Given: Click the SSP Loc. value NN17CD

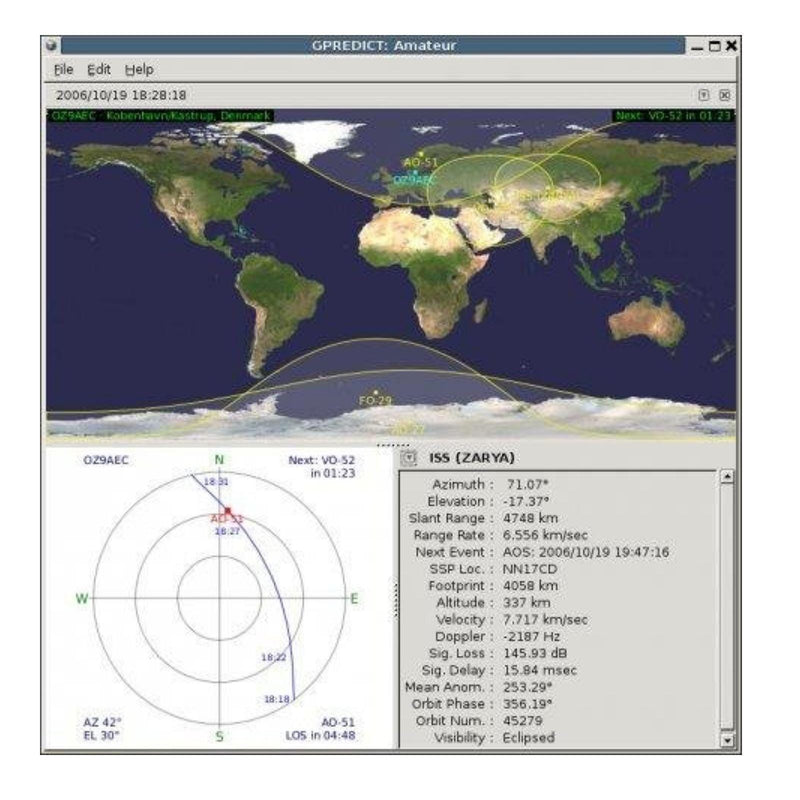Looking at the screenshot, I should pos(530,569).
